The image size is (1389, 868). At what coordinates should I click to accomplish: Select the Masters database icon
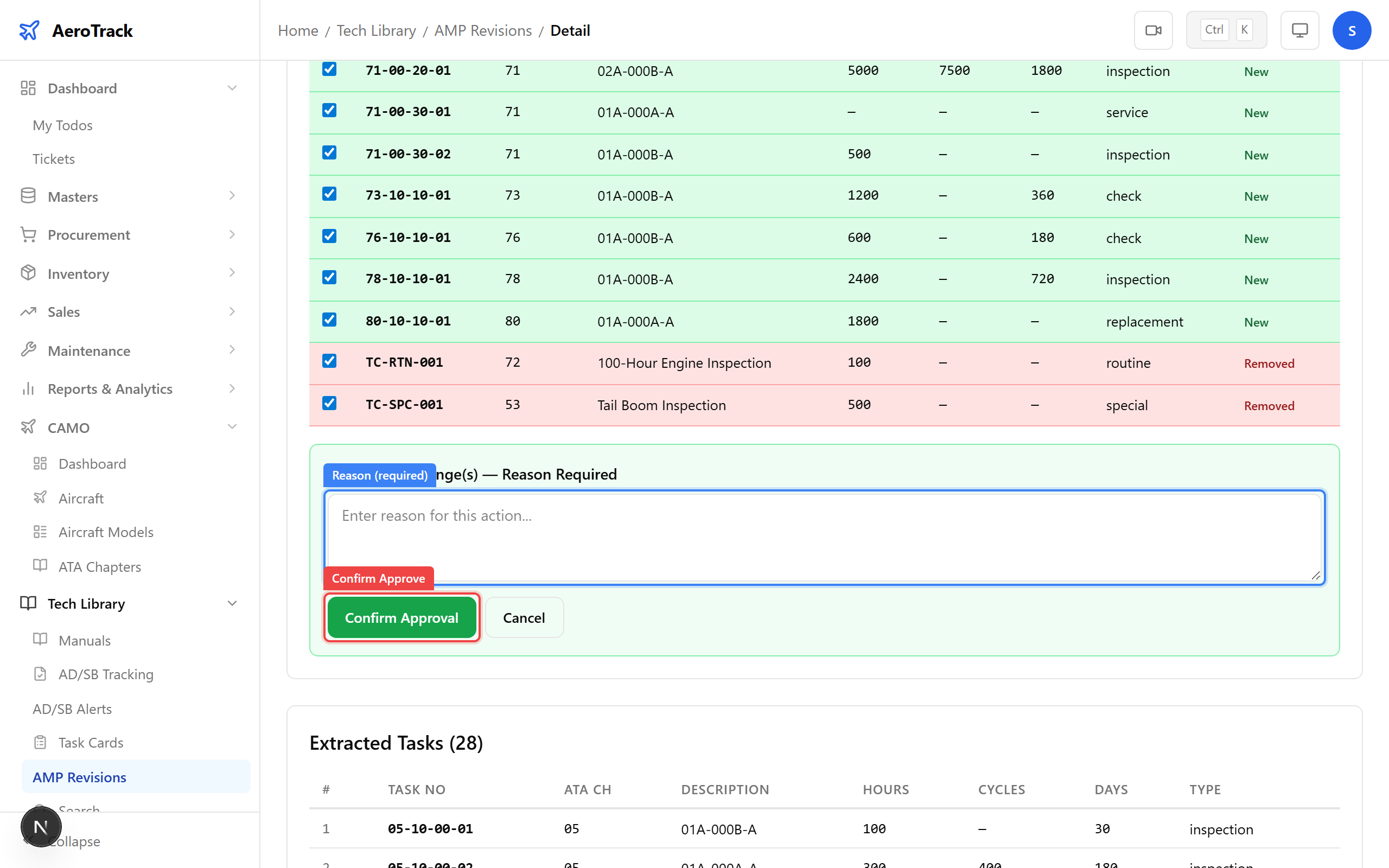coord(28,196)
